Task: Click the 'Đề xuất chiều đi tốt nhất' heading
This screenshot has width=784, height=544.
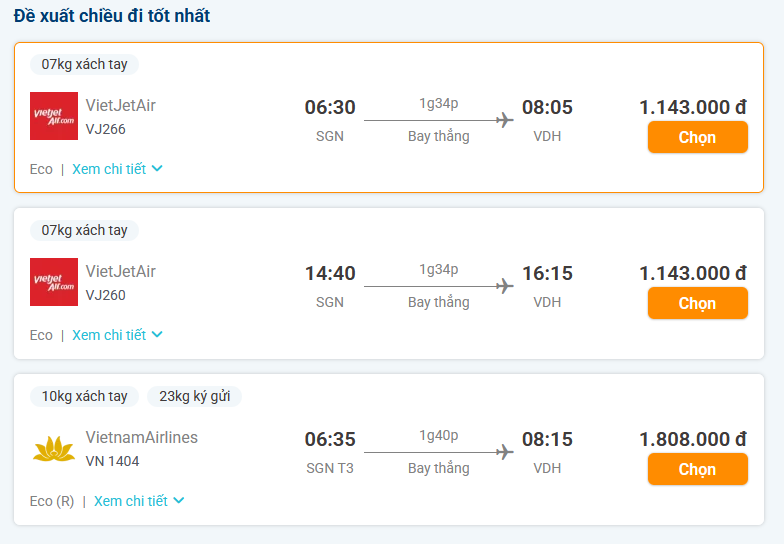Action: [112, 16]
